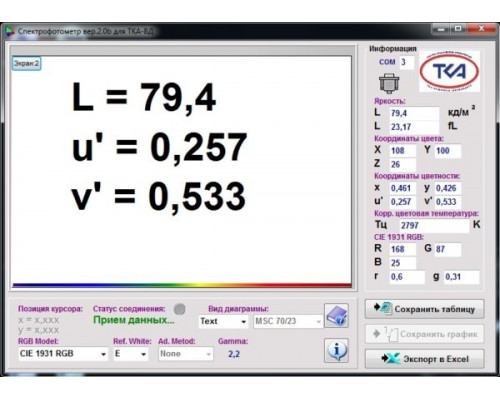Open the Ref. White E dropdown
This screenshot has height=400, width=500.
[x=131, y=354]
